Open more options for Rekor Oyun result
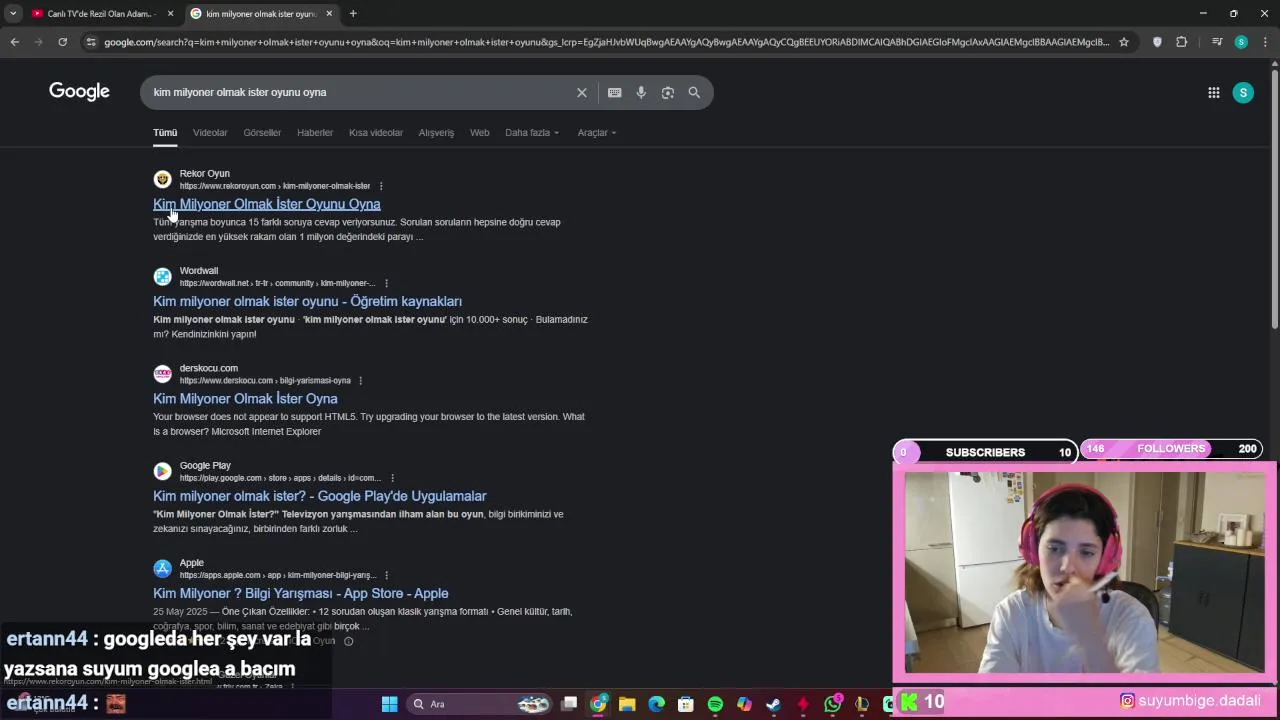Image resolution: width=1280 pixels, height=720 pixels. [381, 186]
